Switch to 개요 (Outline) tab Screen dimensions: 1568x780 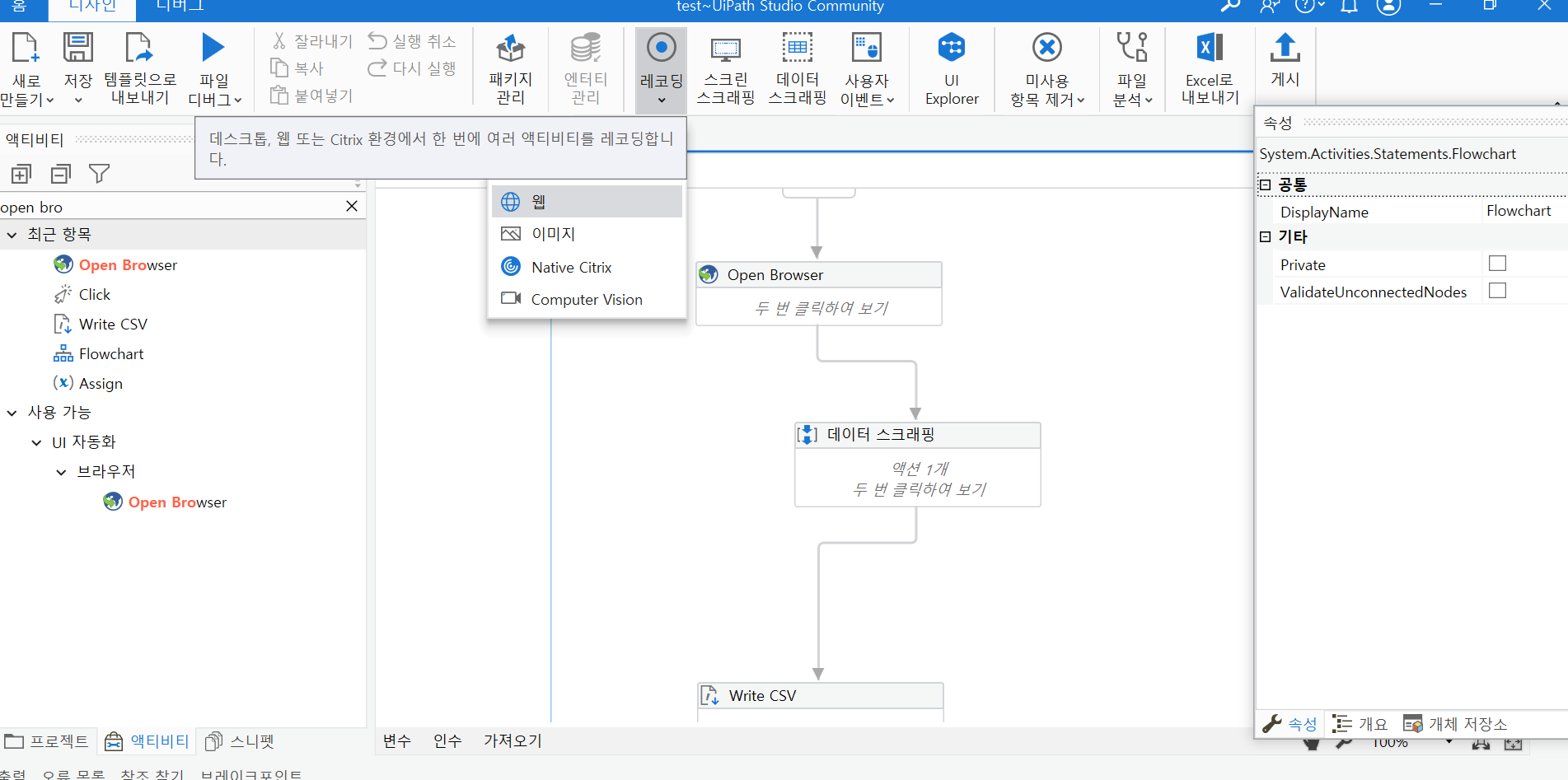click(x=1360, y=724)
